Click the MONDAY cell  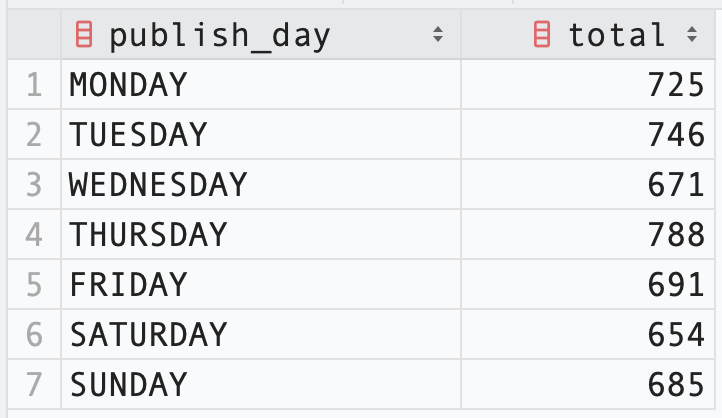[261, 85]
